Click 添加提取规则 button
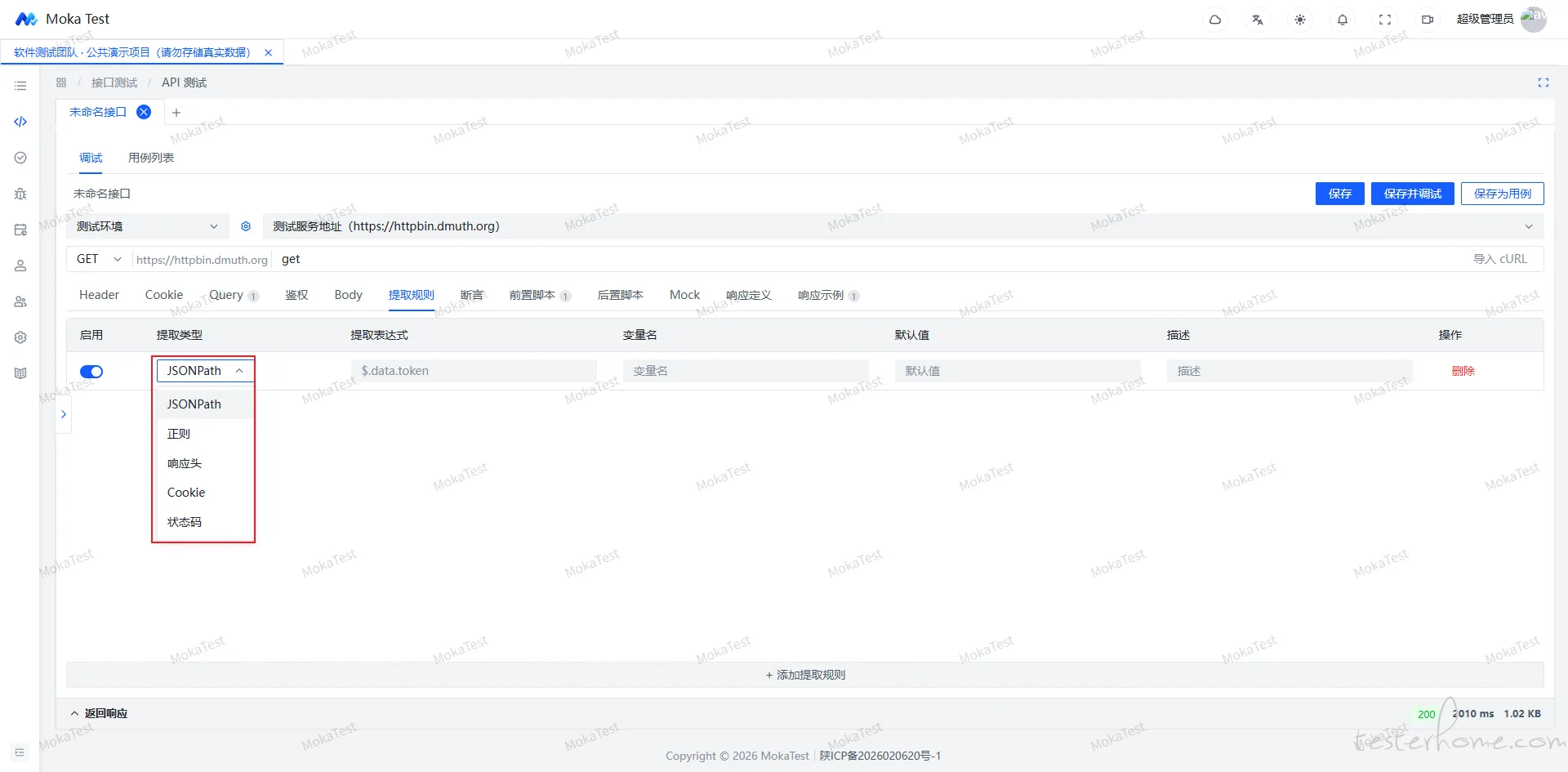 [805, 675]
